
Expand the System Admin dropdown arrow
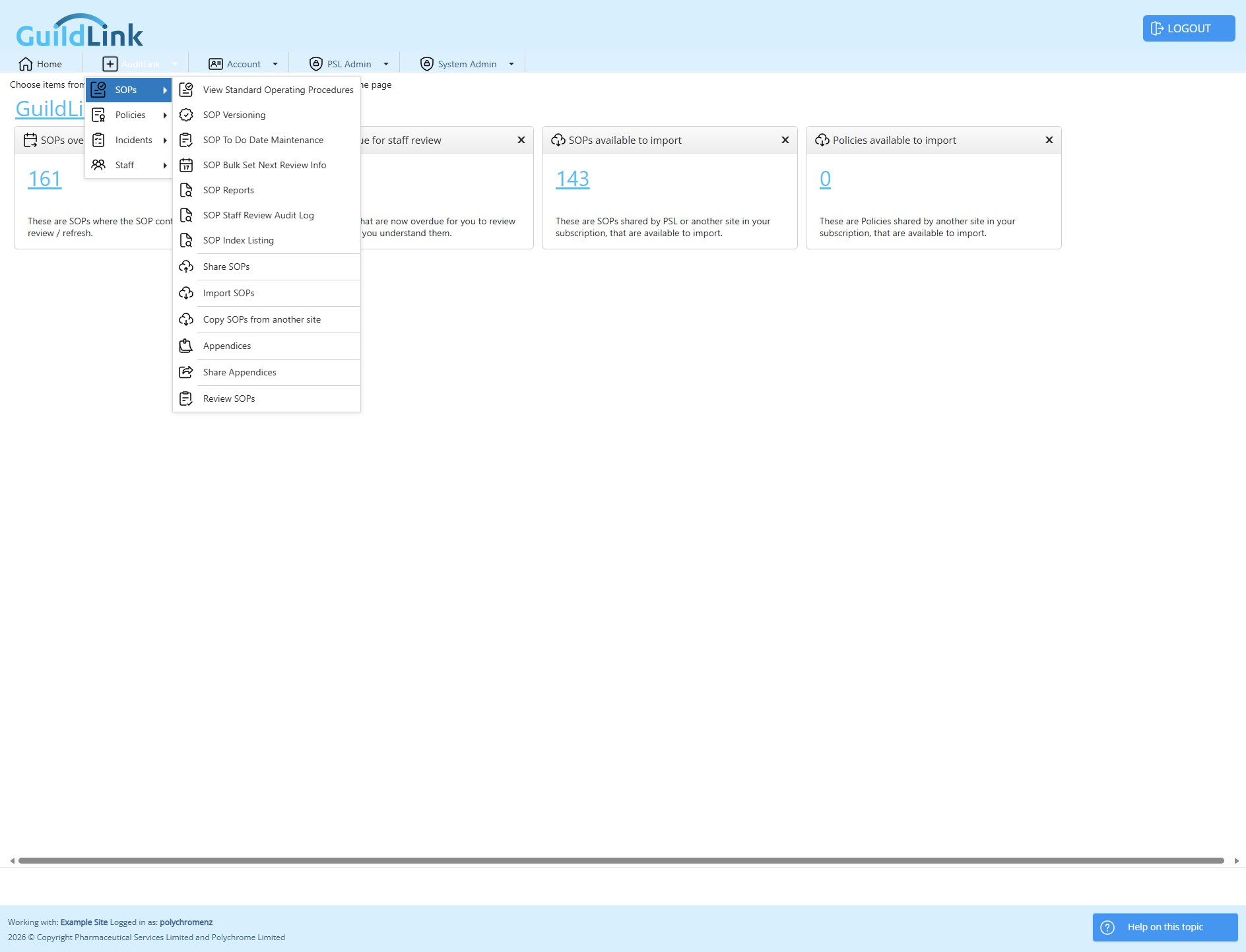point(511,64)
